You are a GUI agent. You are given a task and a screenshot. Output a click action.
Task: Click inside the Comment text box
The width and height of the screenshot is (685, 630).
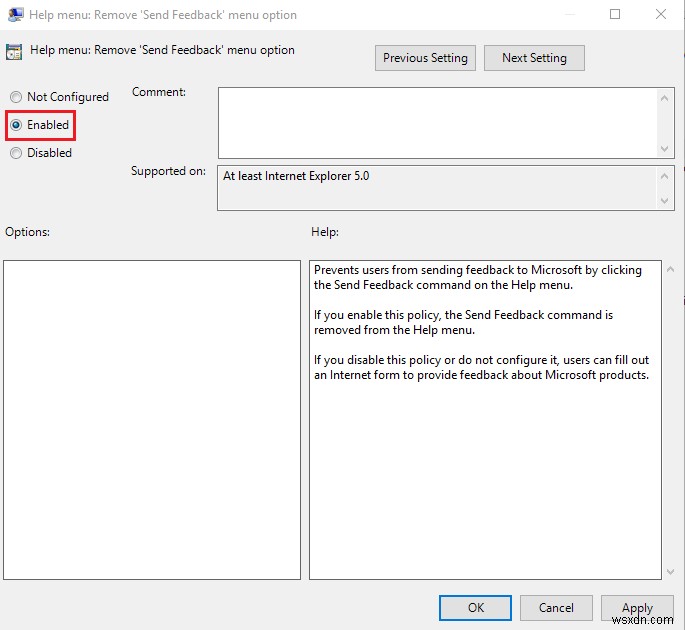438,123
